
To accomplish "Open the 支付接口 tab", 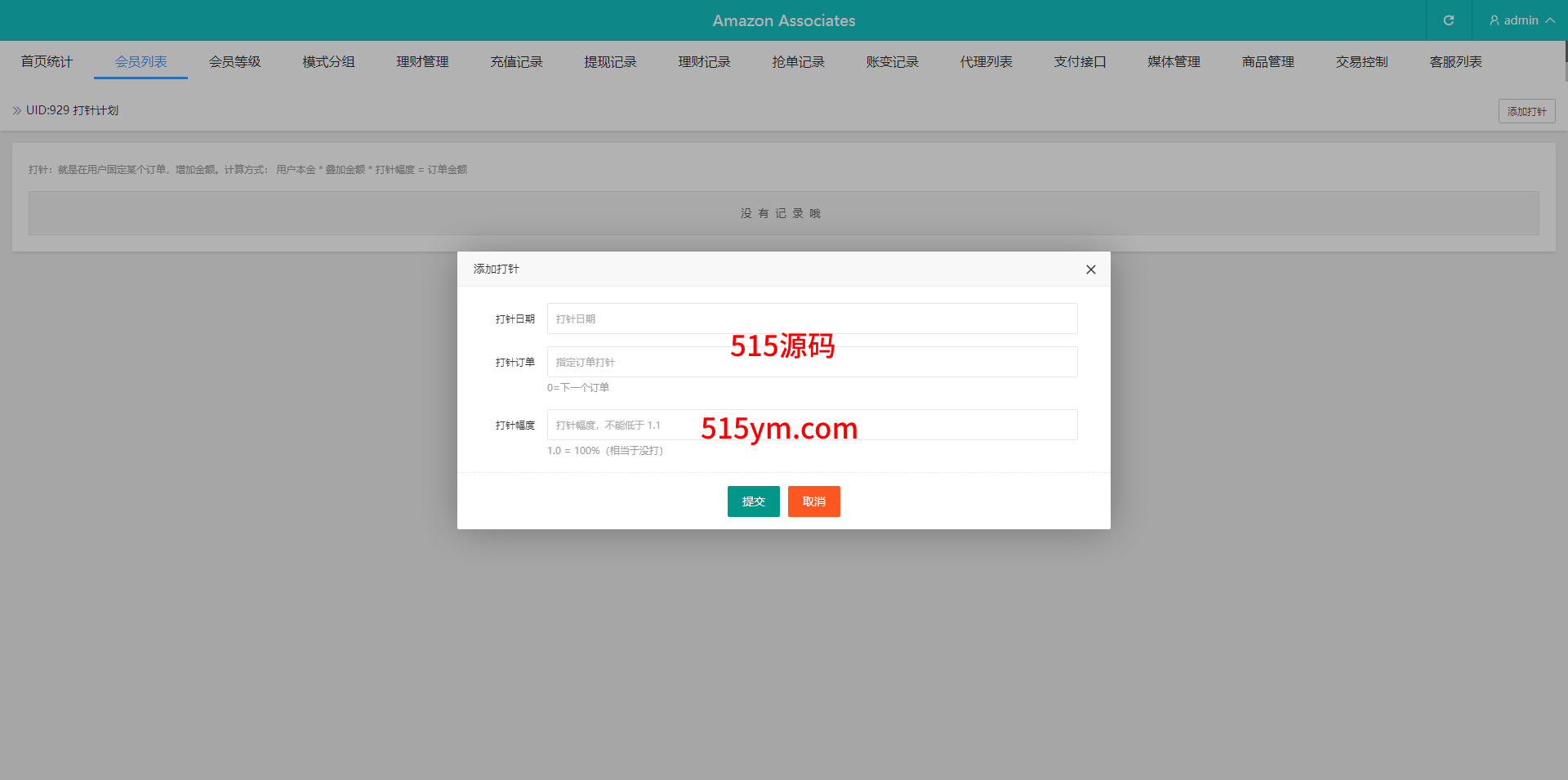I will tap(1080, 62).
